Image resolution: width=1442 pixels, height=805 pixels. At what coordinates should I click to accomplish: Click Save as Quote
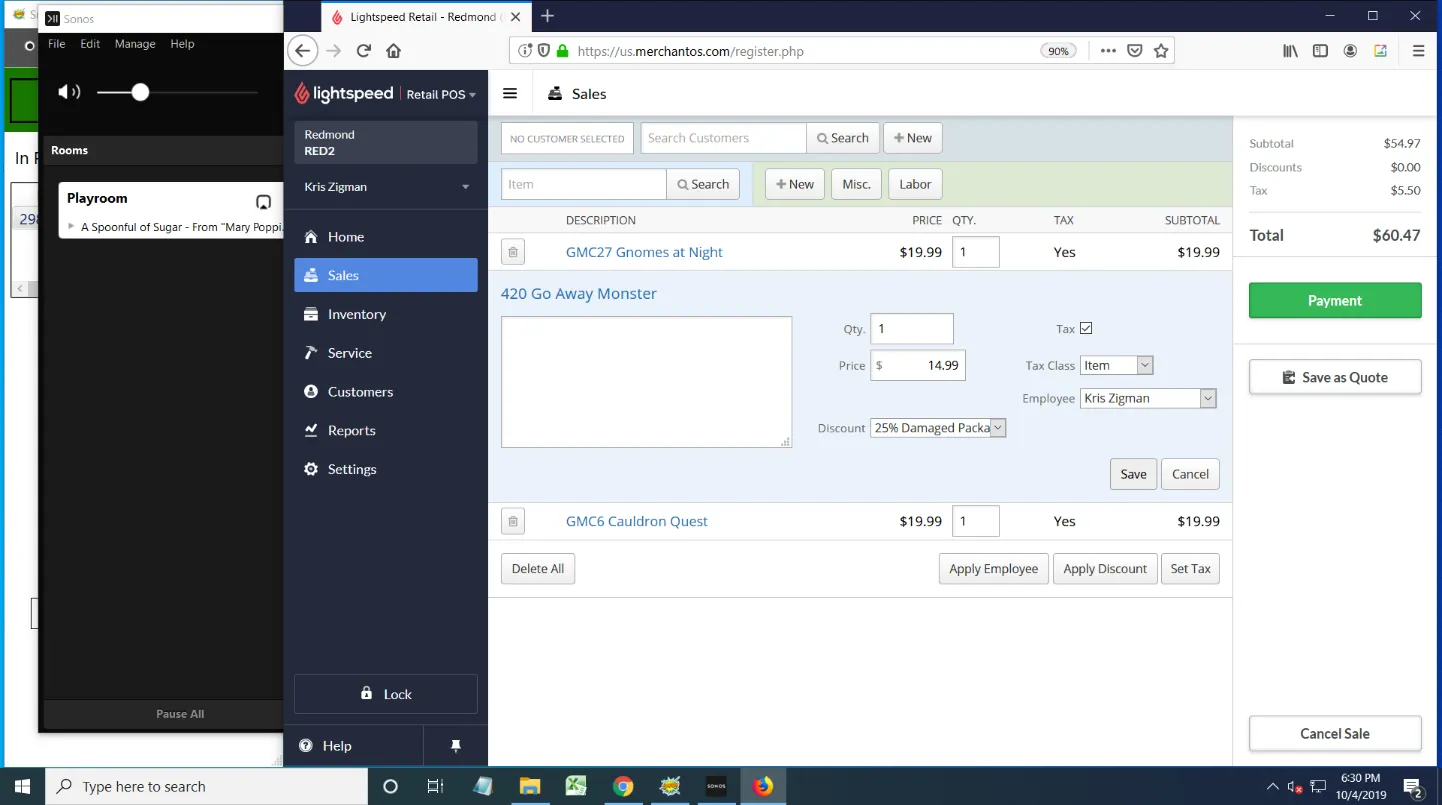[1335, 377]
